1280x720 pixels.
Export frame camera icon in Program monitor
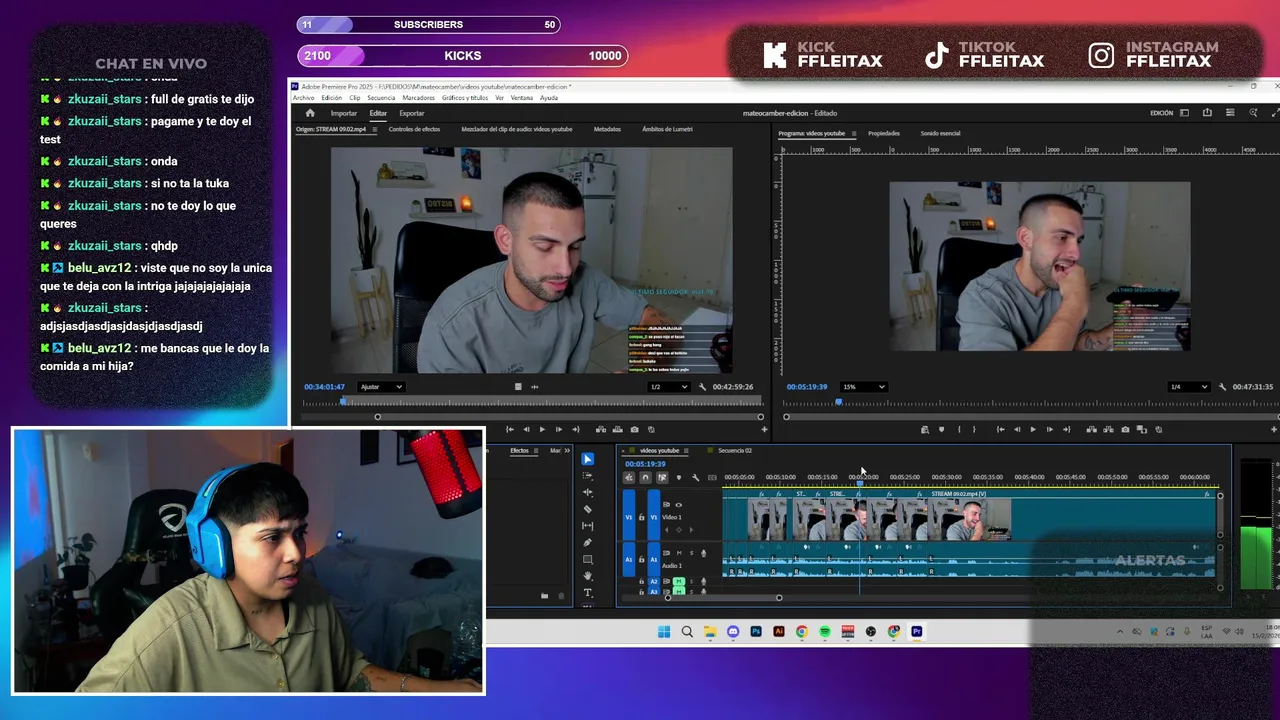(x=1125, y=430)
